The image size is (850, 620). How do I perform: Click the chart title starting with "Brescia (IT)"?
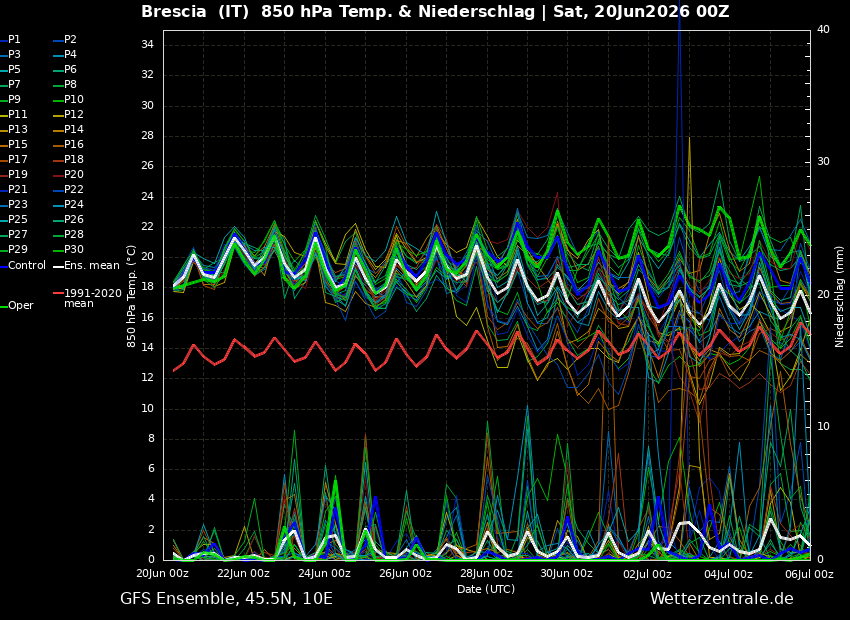click(x=435, y=11)
